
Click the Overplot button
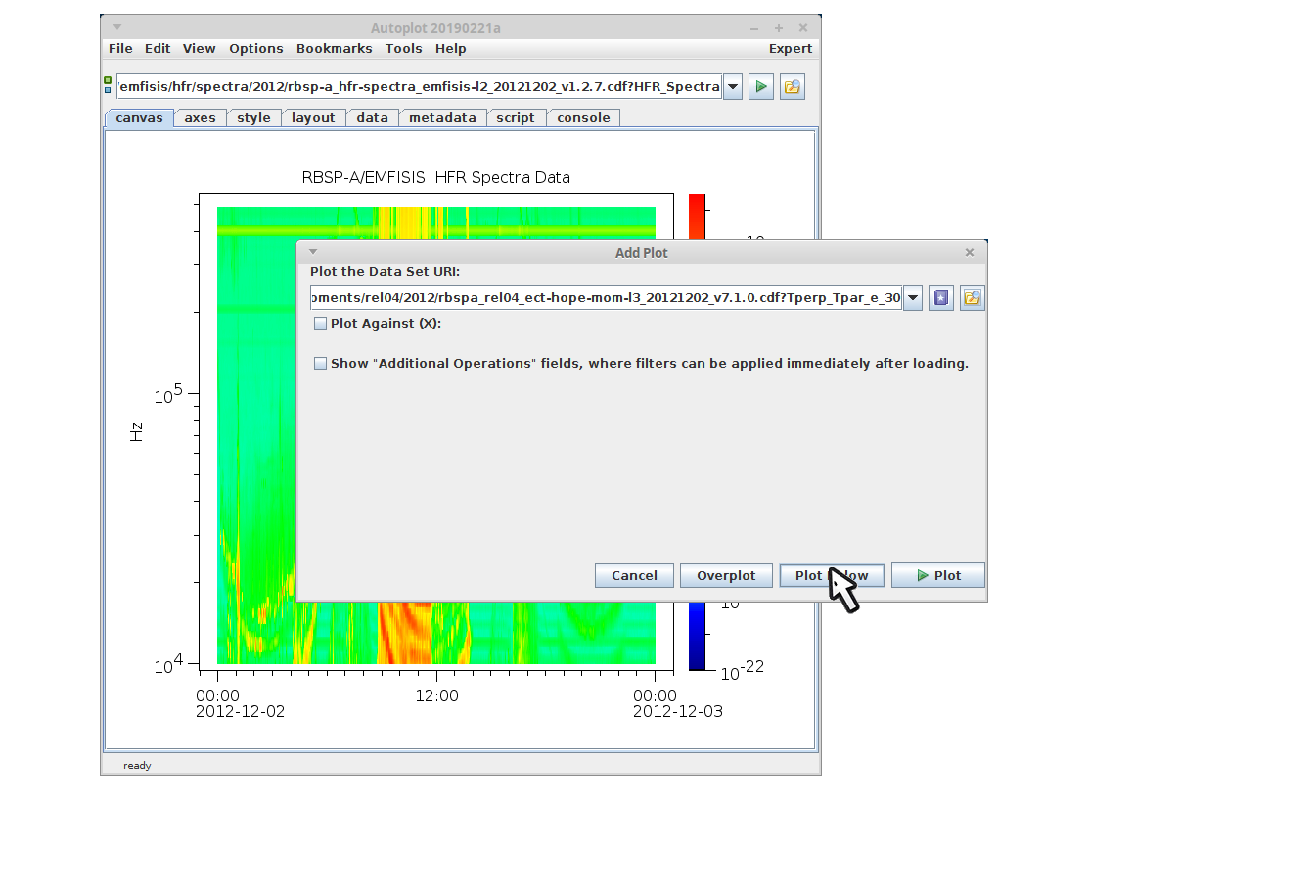click(x=726, y=576)
